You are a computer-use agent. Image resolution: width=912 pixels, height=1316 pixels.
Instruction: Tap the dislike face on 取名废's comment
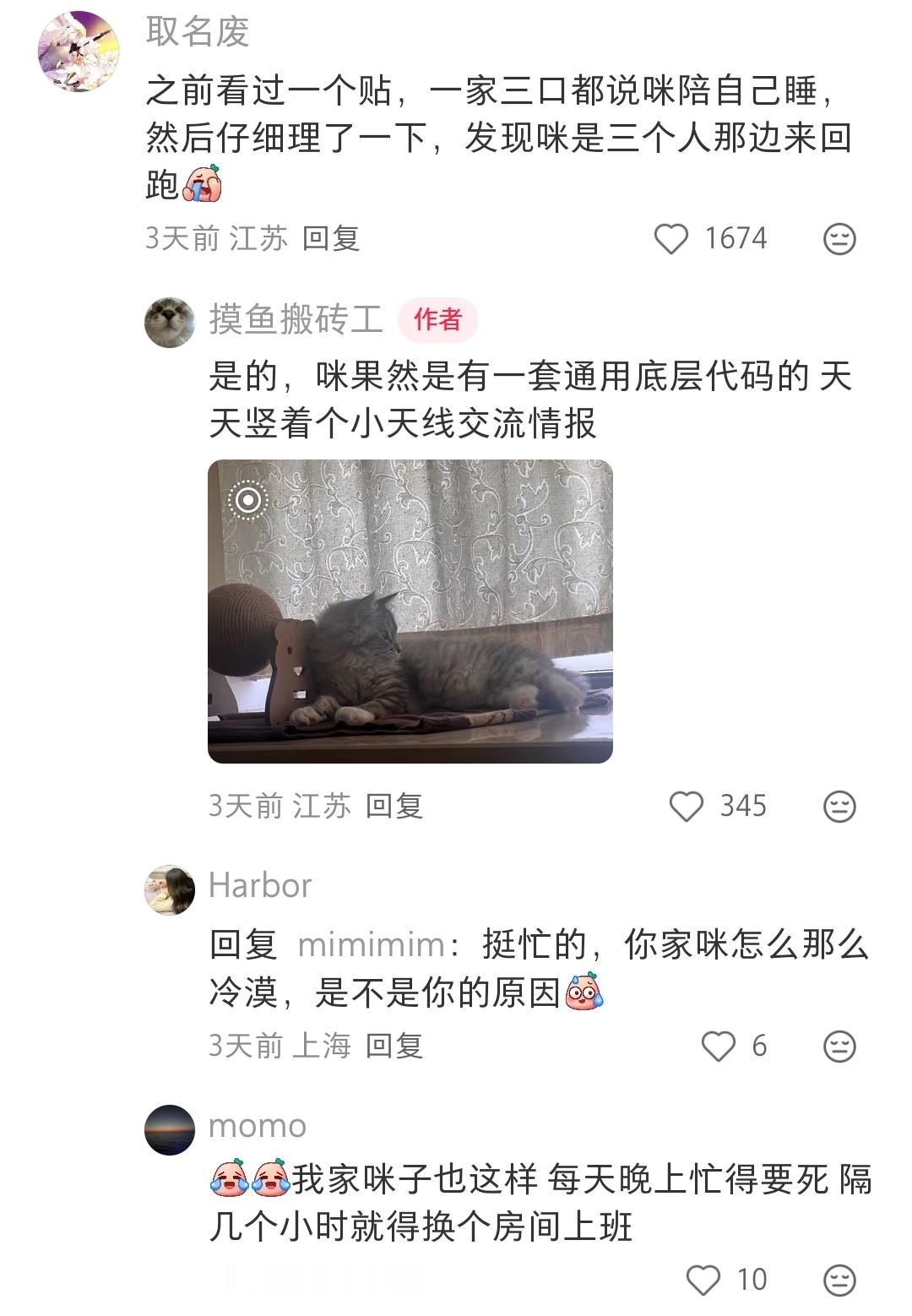839,239
